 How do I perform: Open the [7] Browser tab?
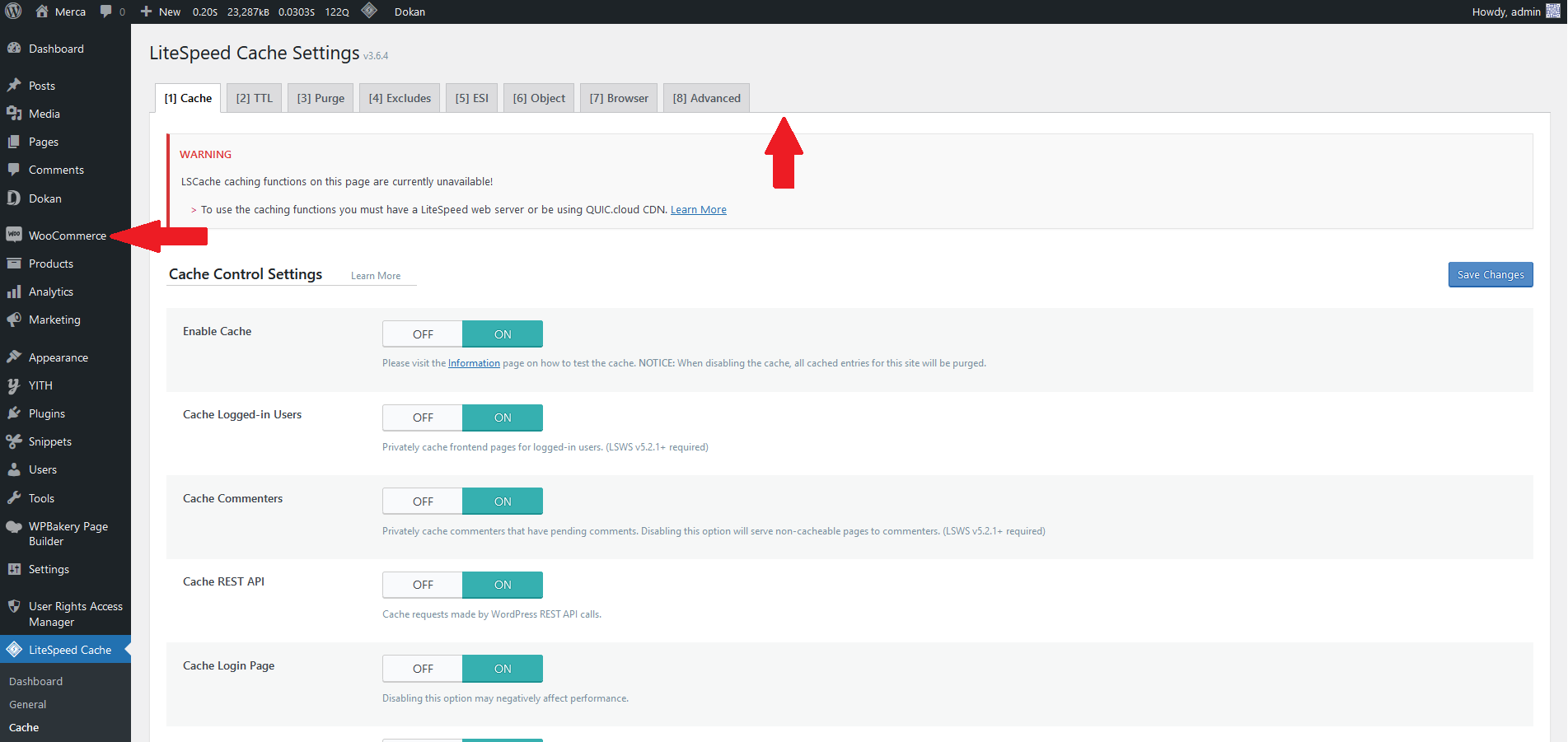click(619, 98)
